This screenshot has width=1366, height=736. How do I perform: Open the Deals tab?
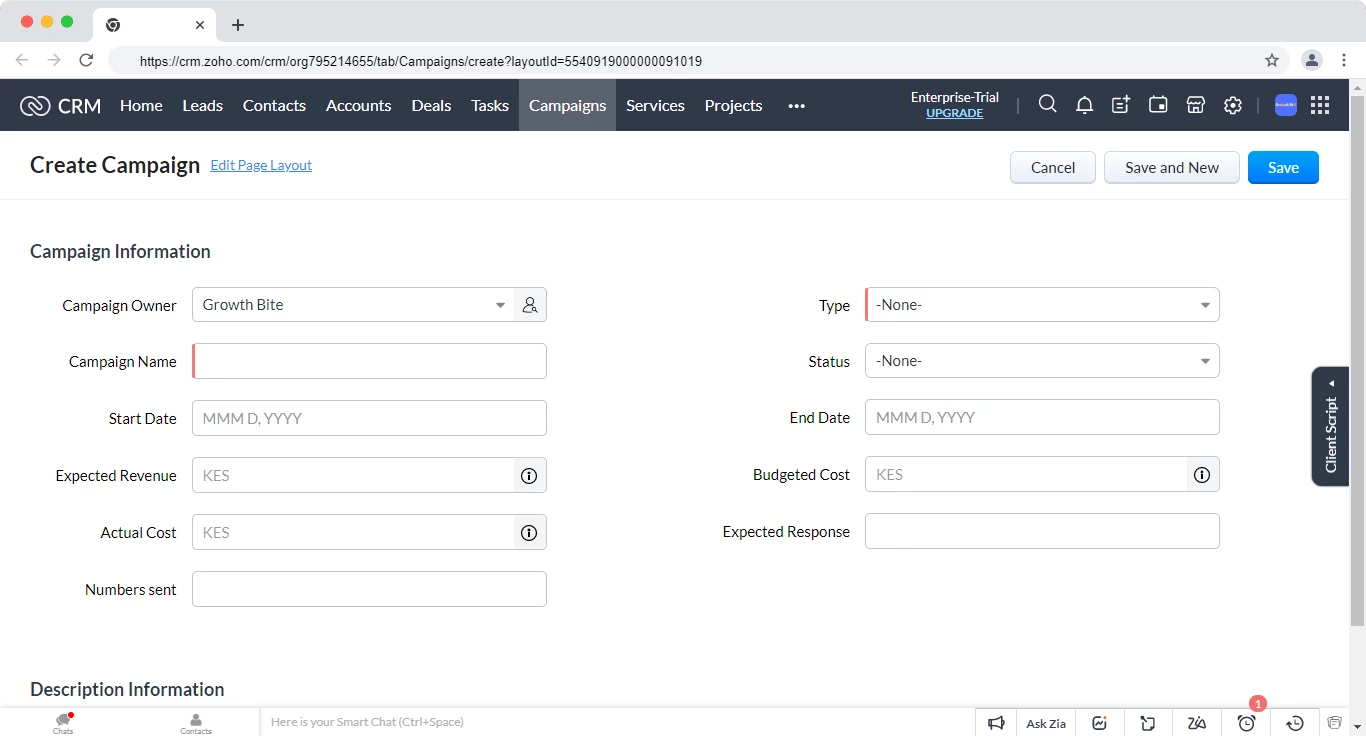coord(431,105)
